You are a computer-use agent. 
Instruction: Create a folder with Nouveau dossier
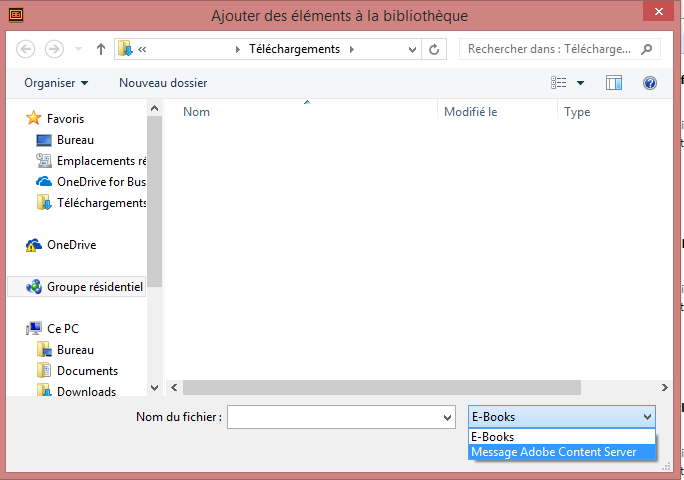(x=163, y=83)
